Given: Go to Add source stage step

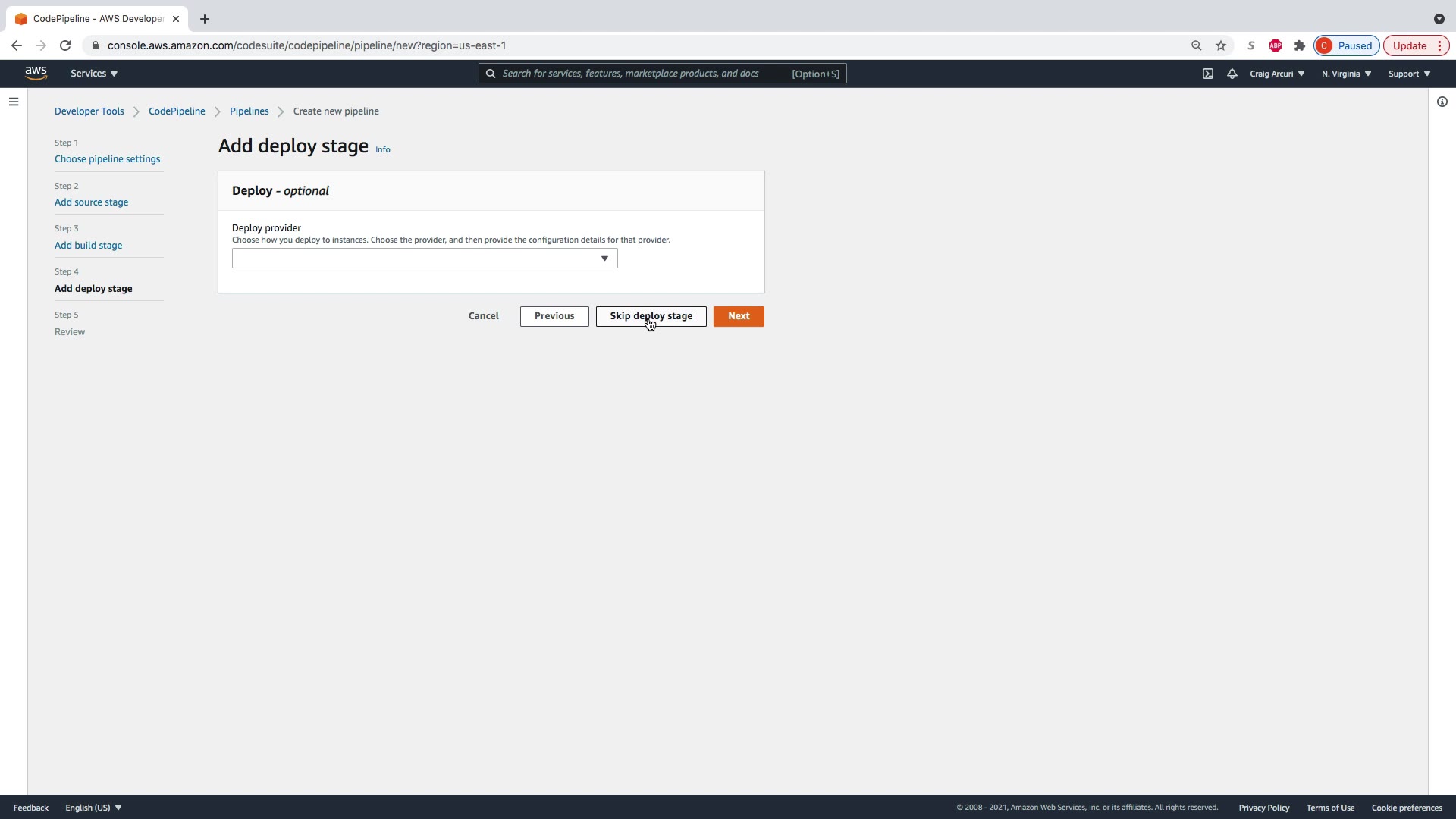Looking at the screenshot, I should (91, 202).
